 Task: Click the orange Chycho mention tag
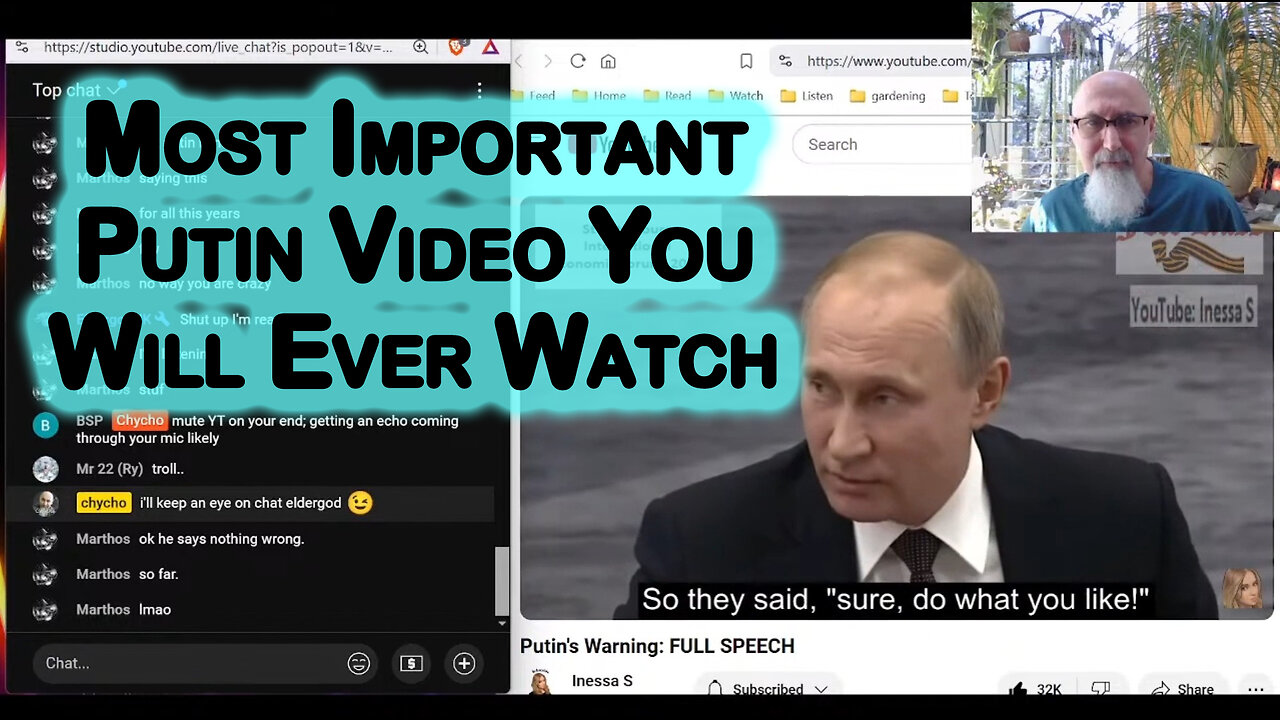coord(139,420)
